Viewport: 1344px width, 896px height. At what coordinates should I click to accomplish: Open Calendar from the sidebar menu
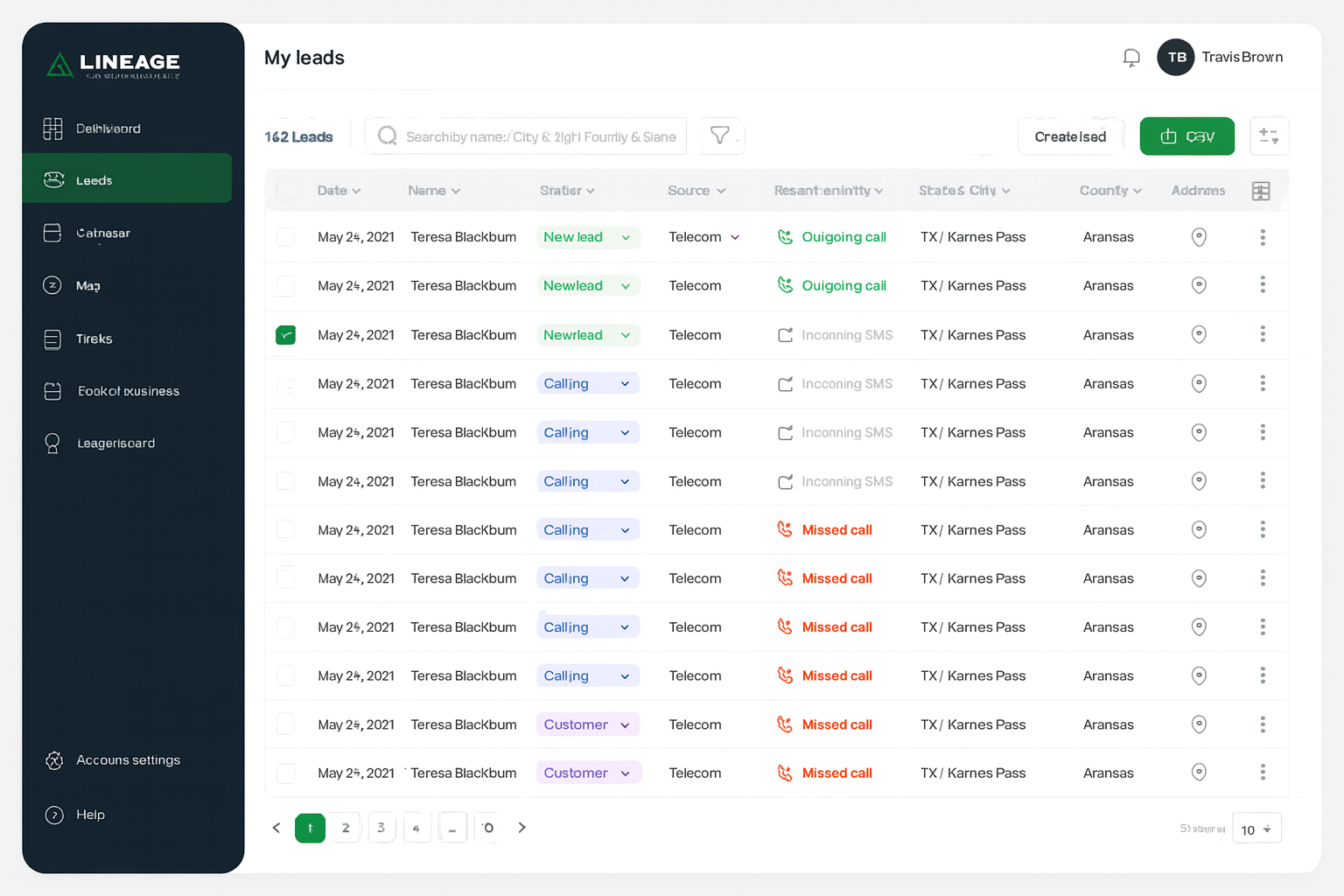102,233
